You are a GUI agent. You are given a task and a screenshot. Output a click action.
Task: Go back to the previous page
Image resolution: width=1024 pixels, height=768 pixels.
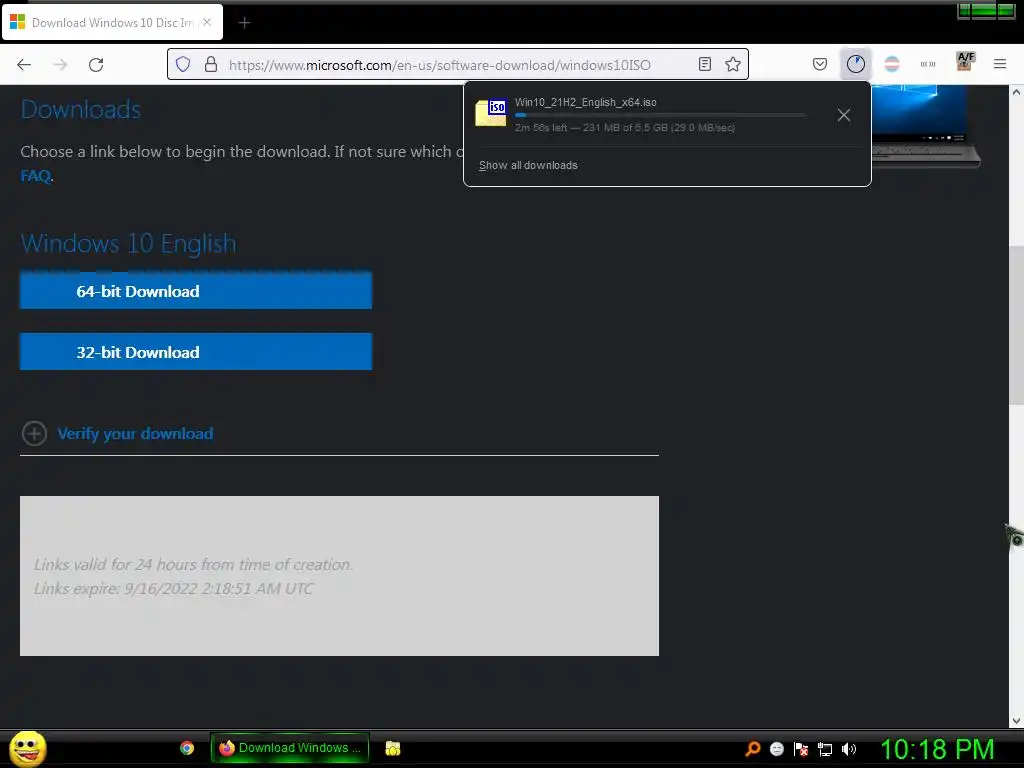tap(24, 64)
